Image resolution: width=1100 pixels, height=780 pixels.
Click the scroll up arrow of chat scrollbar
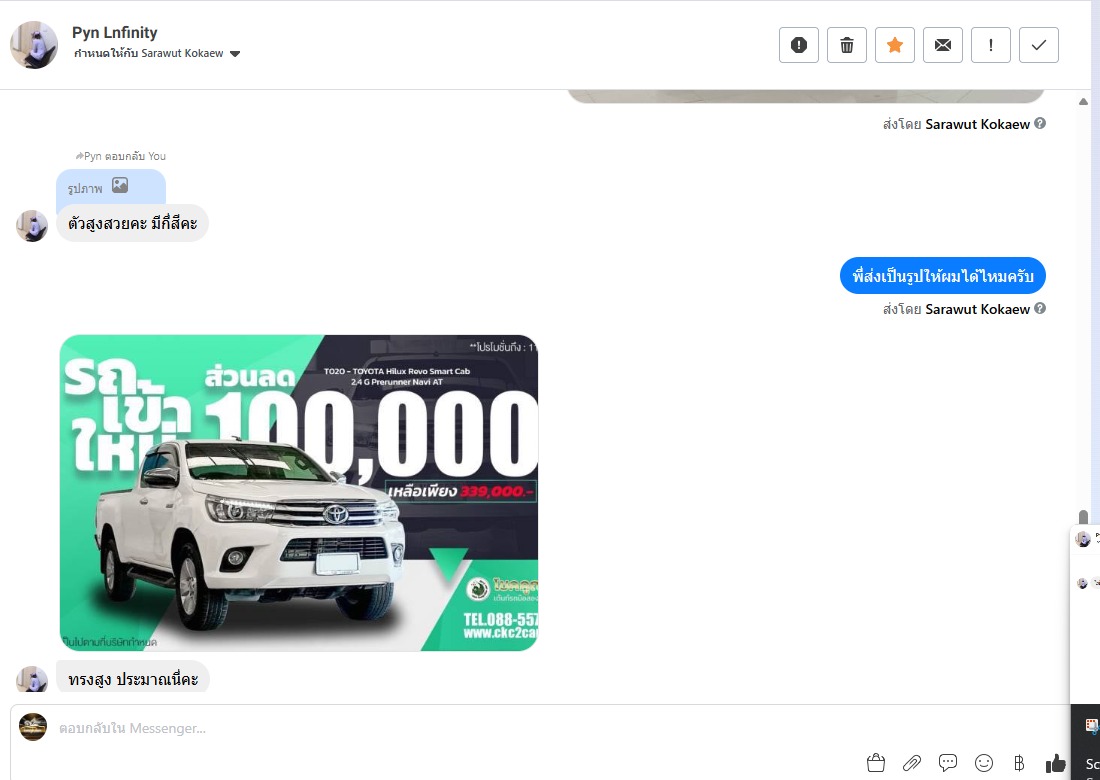point(1083,102)
